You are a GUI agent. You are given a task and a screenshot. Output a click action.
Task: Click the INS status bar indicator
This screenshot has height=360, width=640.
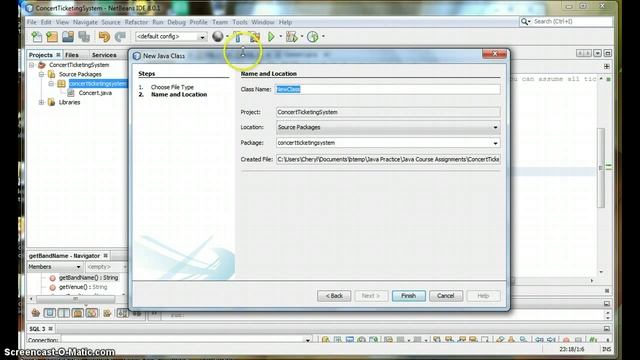[x=607, y=349]
